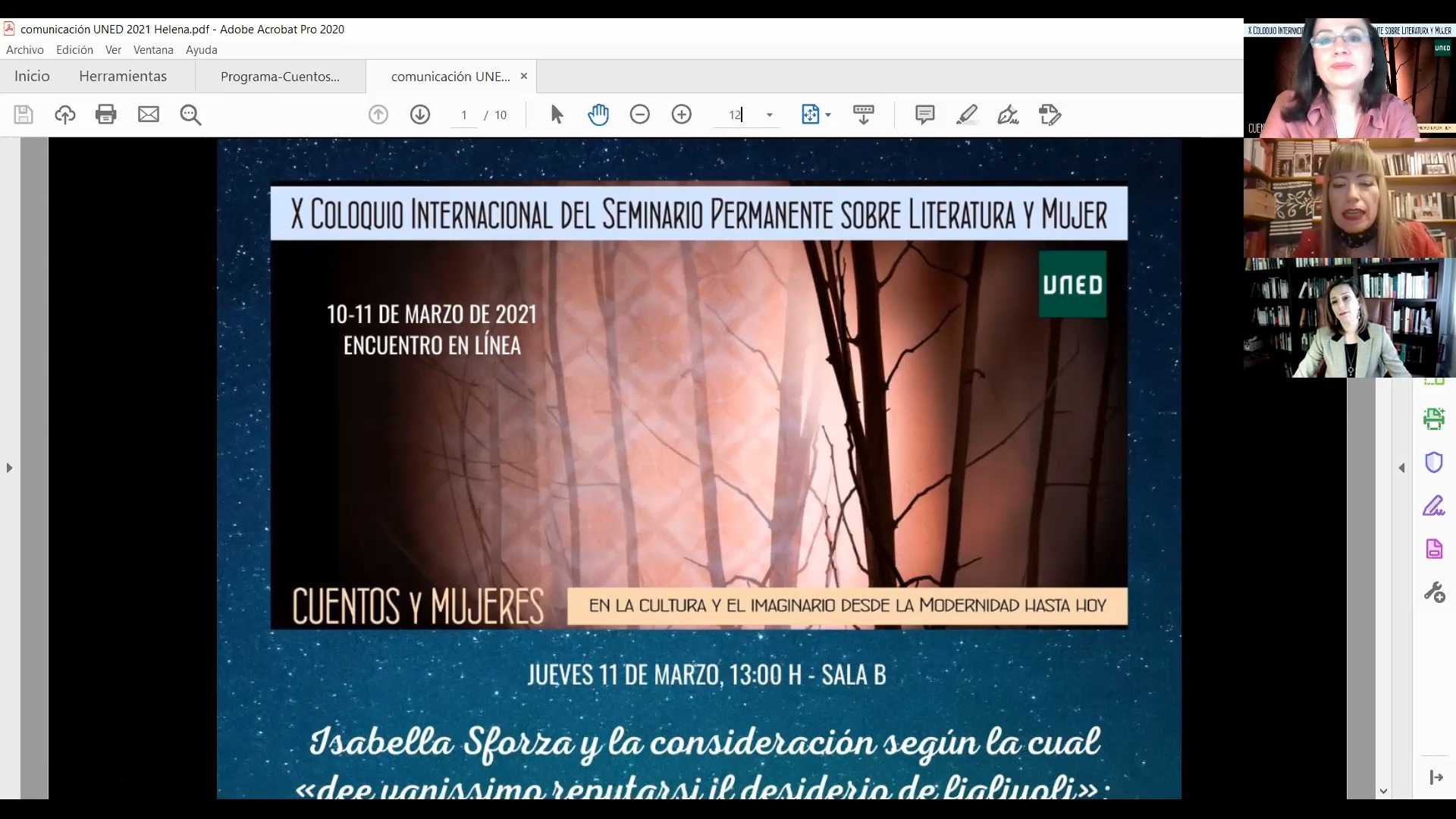
Task: Go to the Inicio view
Action: coord(32,76)
